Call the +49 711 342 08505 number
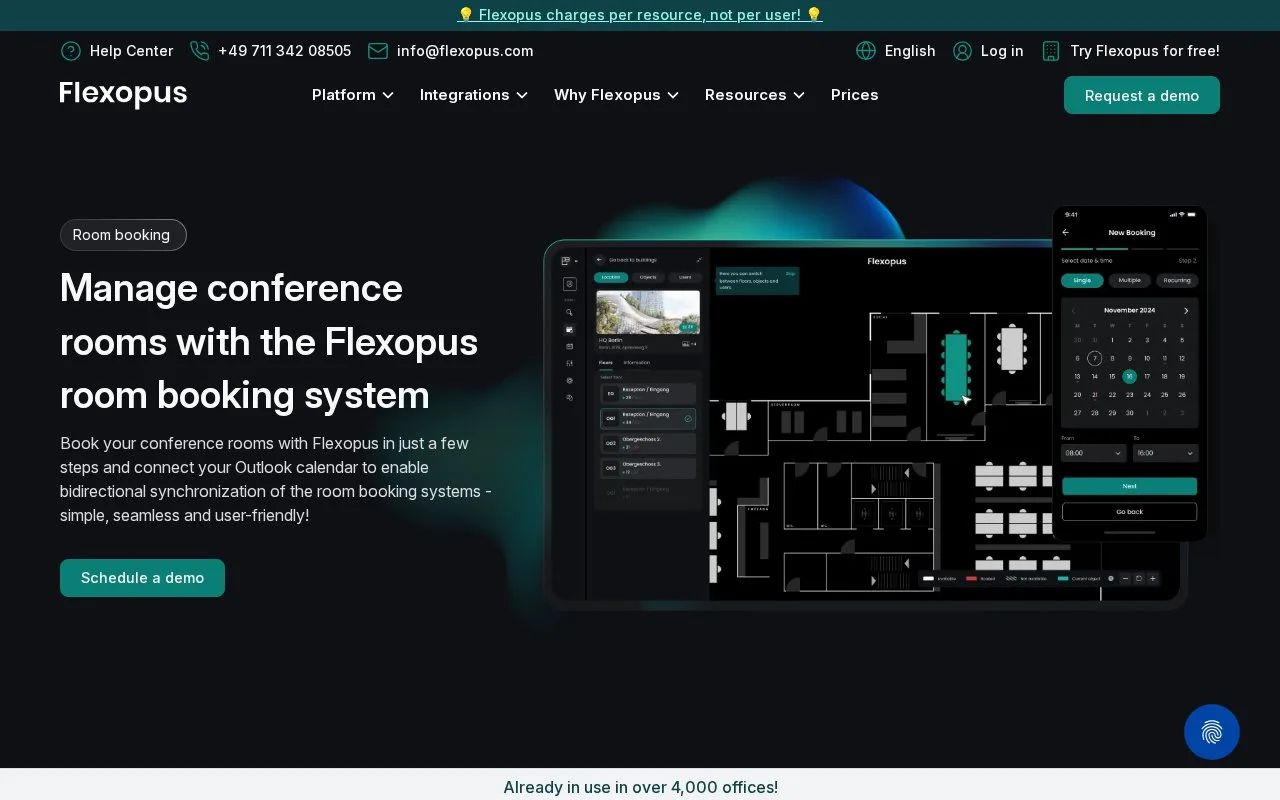1280x800 pixels. 284,51
